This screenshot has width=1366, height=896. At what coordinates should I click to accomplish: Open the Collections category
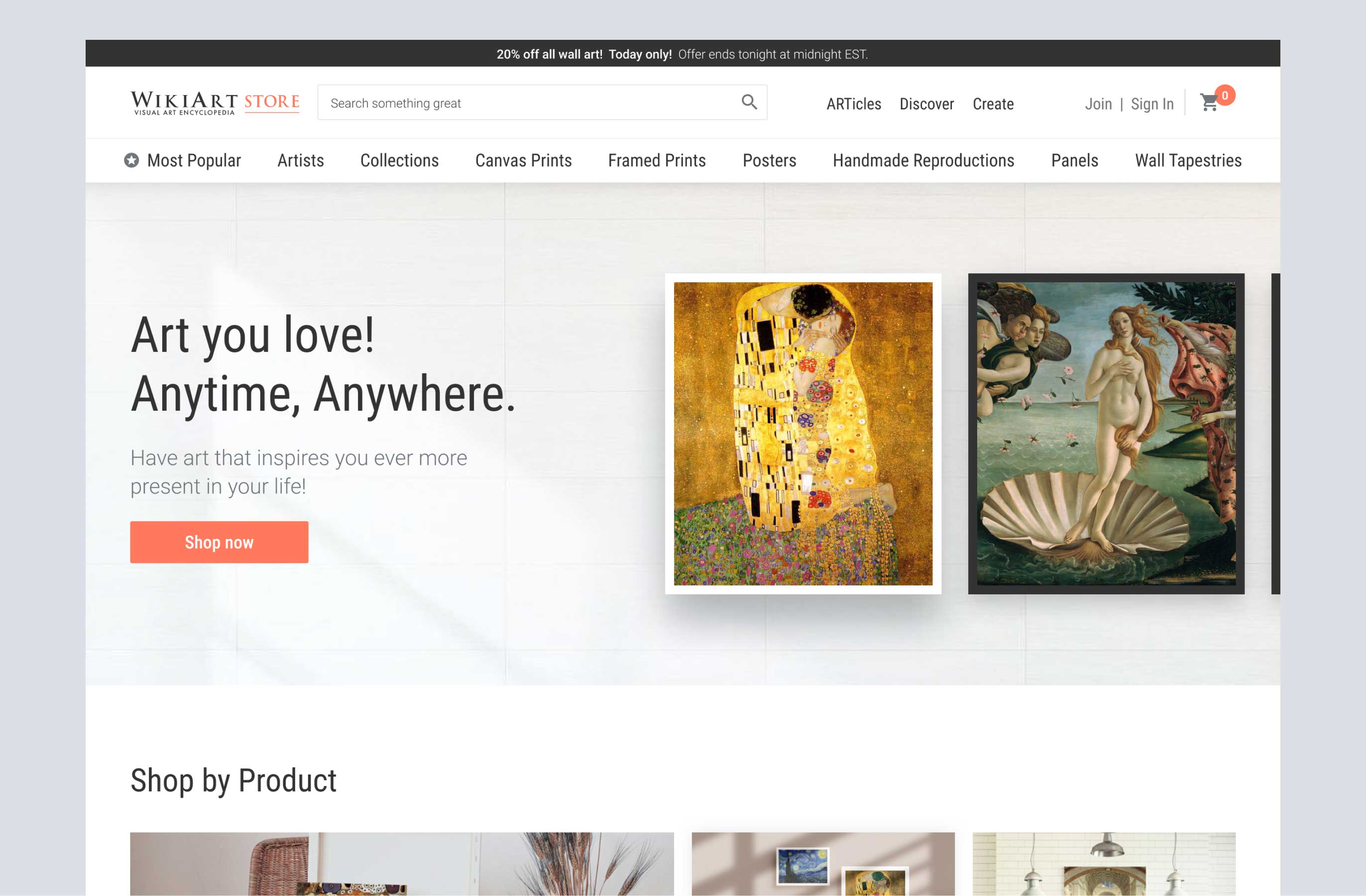click(x=399, y=161)
